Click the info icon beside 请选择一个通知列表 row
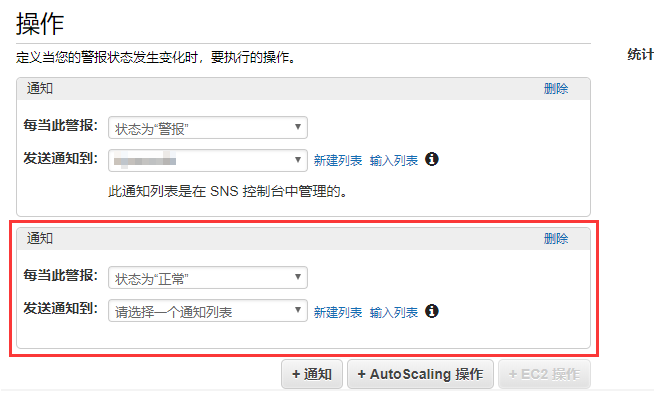 (x=433, y=312)
